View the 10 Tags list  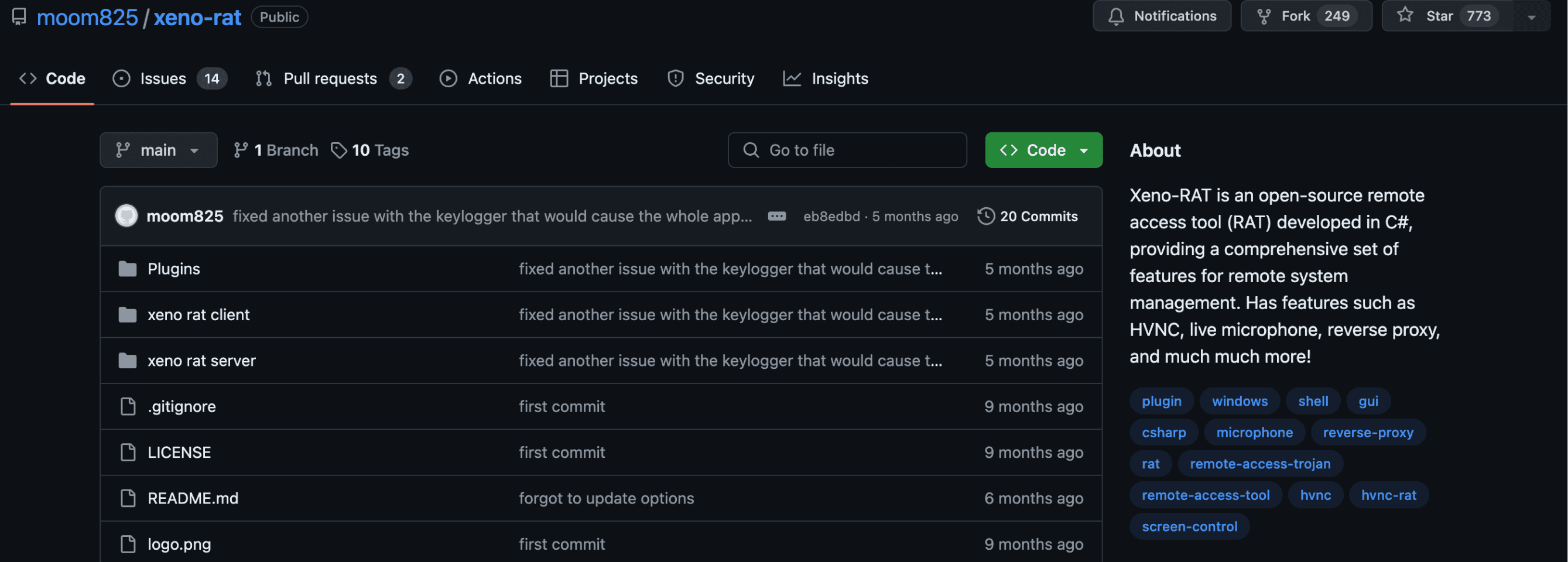pos(370,150)
